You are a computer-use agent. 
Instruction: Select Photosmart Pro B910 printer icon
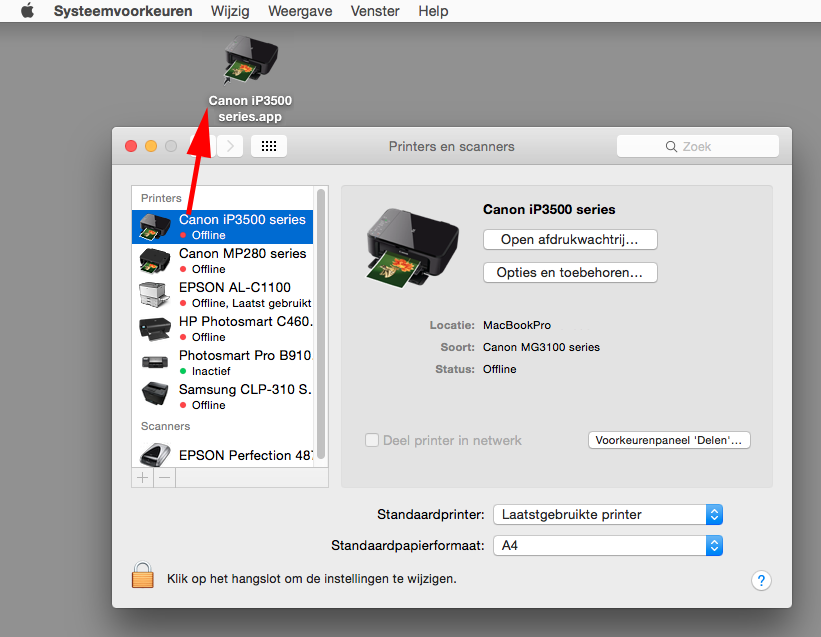point(155,362)
